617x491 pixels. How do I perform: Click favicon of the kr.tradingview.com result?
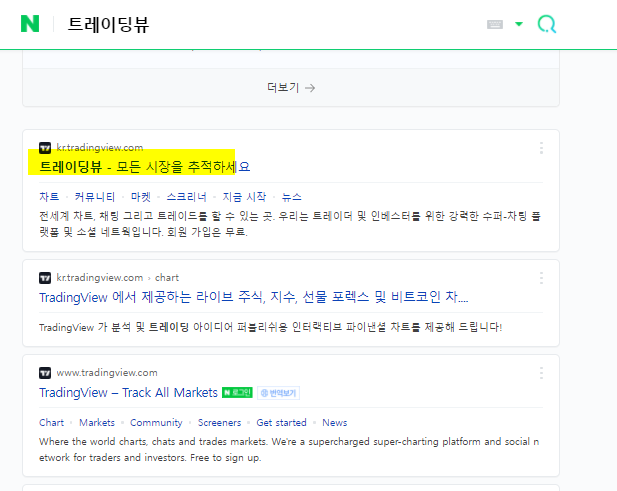[x=45, y=148]
